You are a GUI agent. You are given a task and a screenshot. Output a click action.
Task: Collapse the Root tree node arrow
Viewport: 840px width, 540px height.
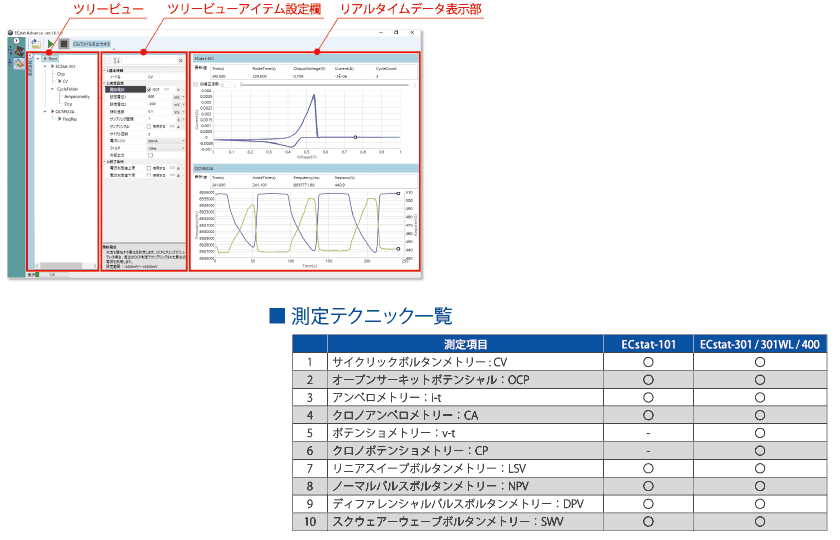point(38,58)
